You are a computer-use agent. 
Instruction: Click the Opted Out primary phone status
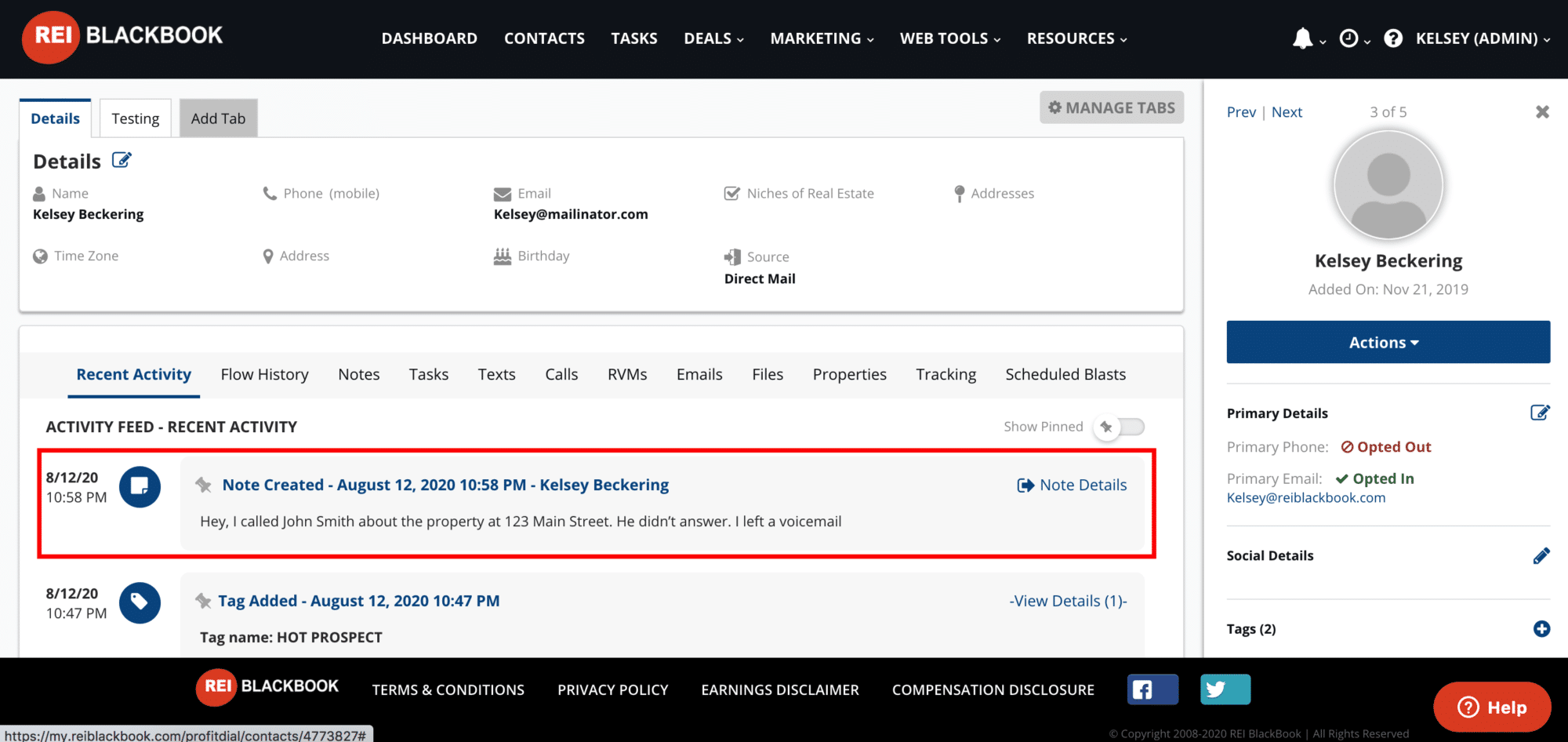pyautogui.click(x=1386, y=447)
